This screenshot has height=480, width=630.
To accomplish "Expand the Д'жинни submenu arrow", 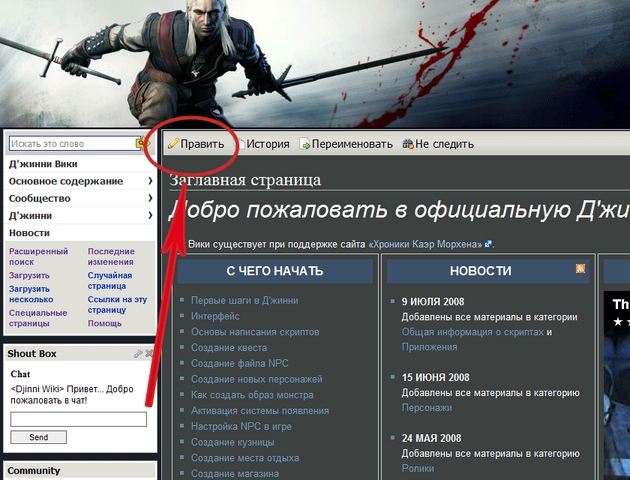I will [150, 216].
